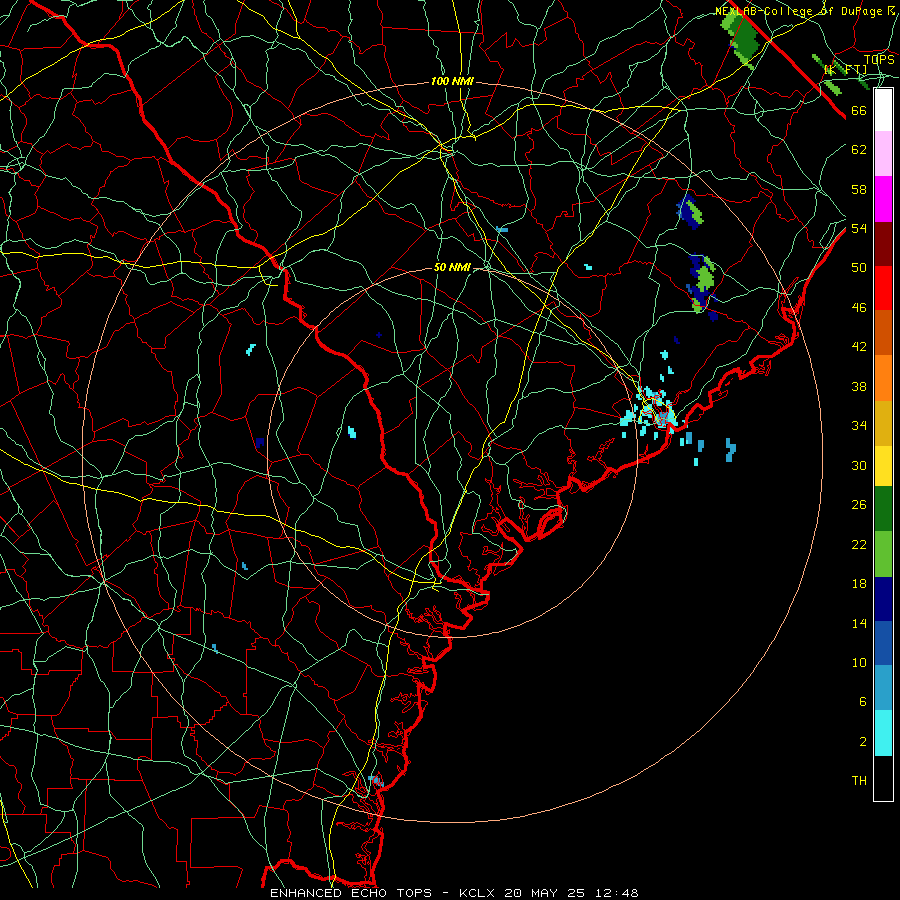Select the dark red legend swatch

click(x=883, y=243)
